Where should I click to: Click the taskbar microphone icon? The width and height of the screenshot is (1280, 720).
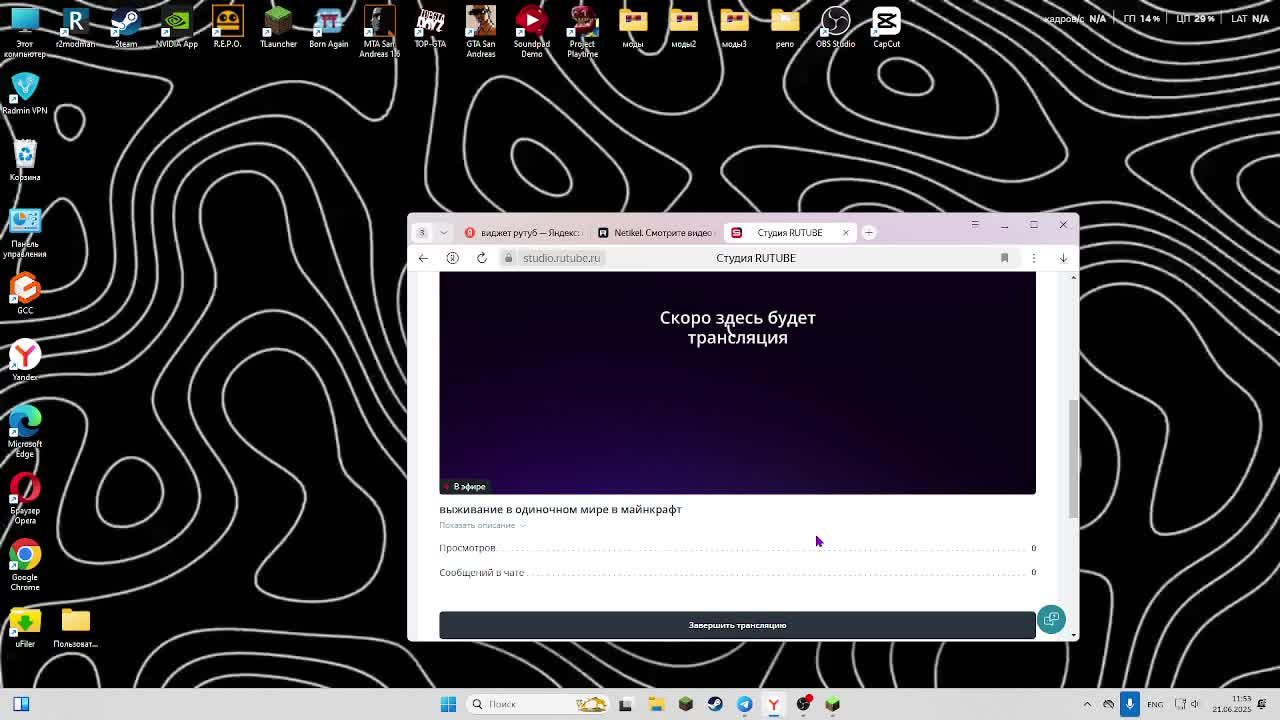[x=1130, y=704]
